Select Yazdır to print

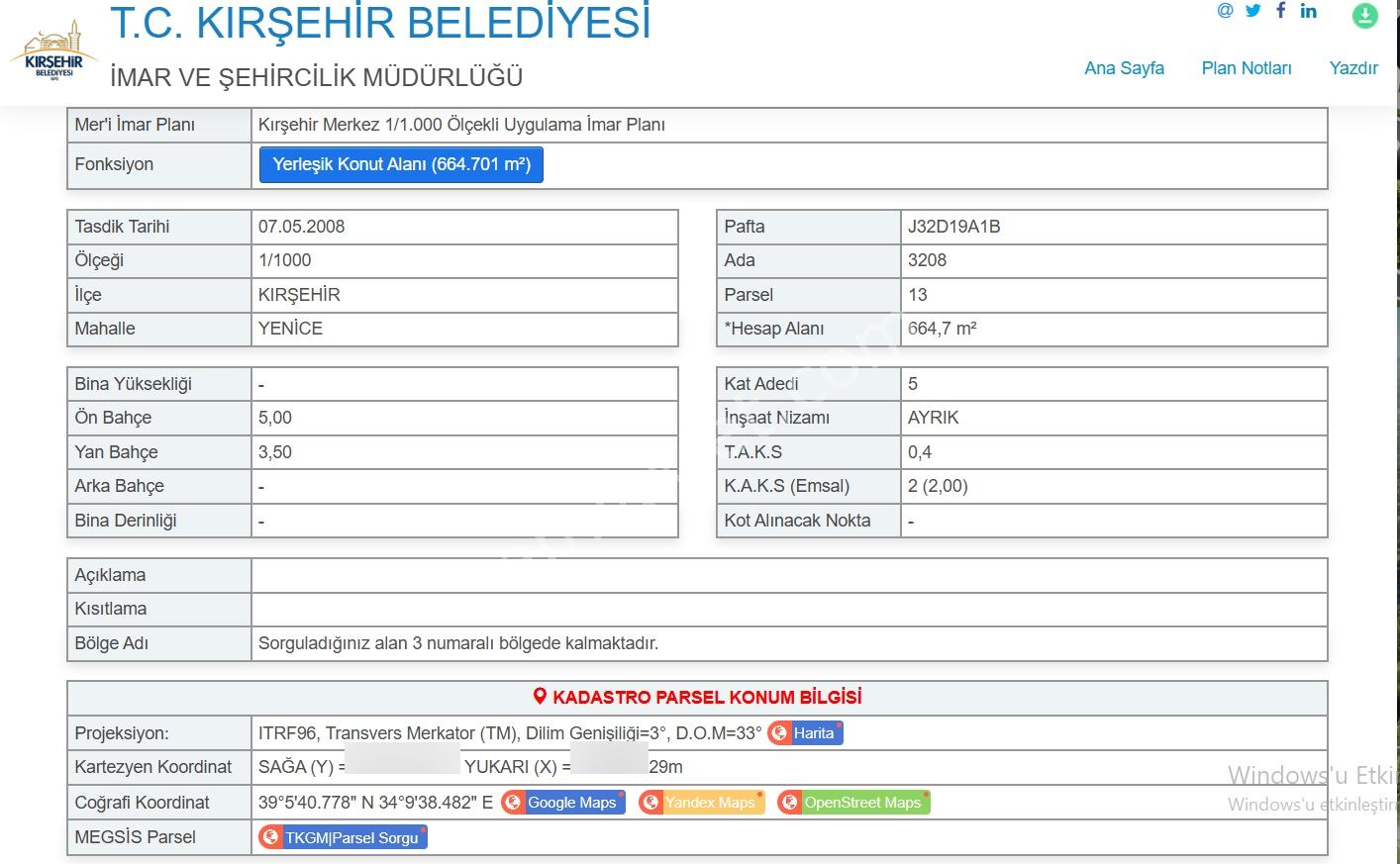1353,68
